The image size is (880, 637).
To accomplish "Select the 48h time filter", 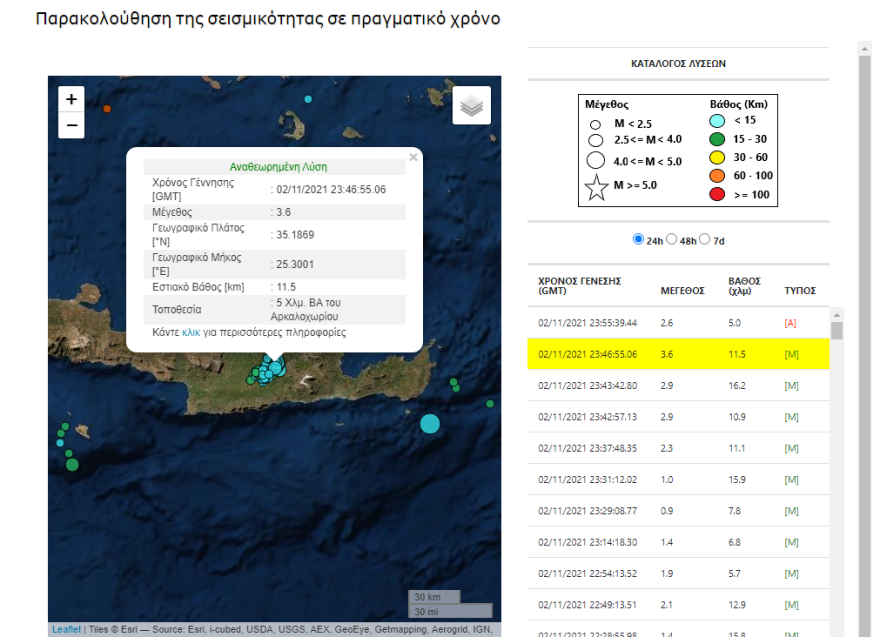I will click(671, 237).
